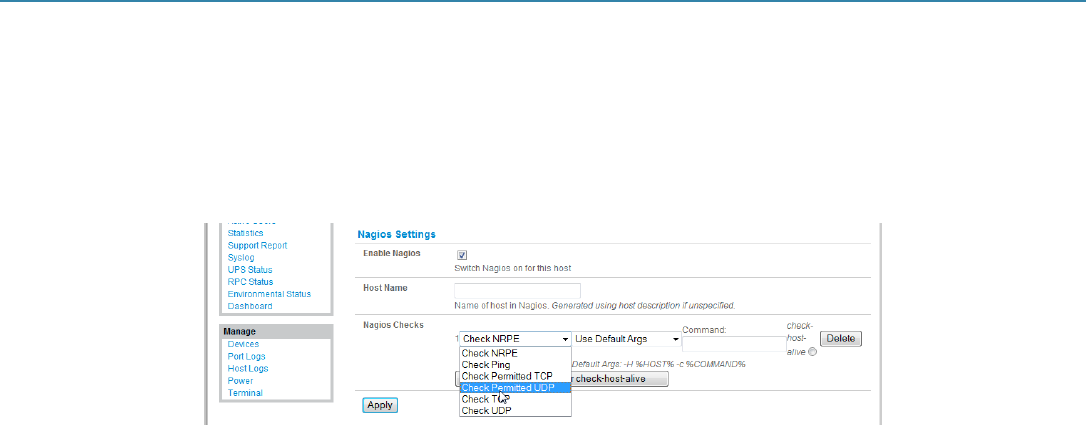This screenshot has width=1086, height=425.
Task: Open RPC Status page
Action: tap(250, 282)
